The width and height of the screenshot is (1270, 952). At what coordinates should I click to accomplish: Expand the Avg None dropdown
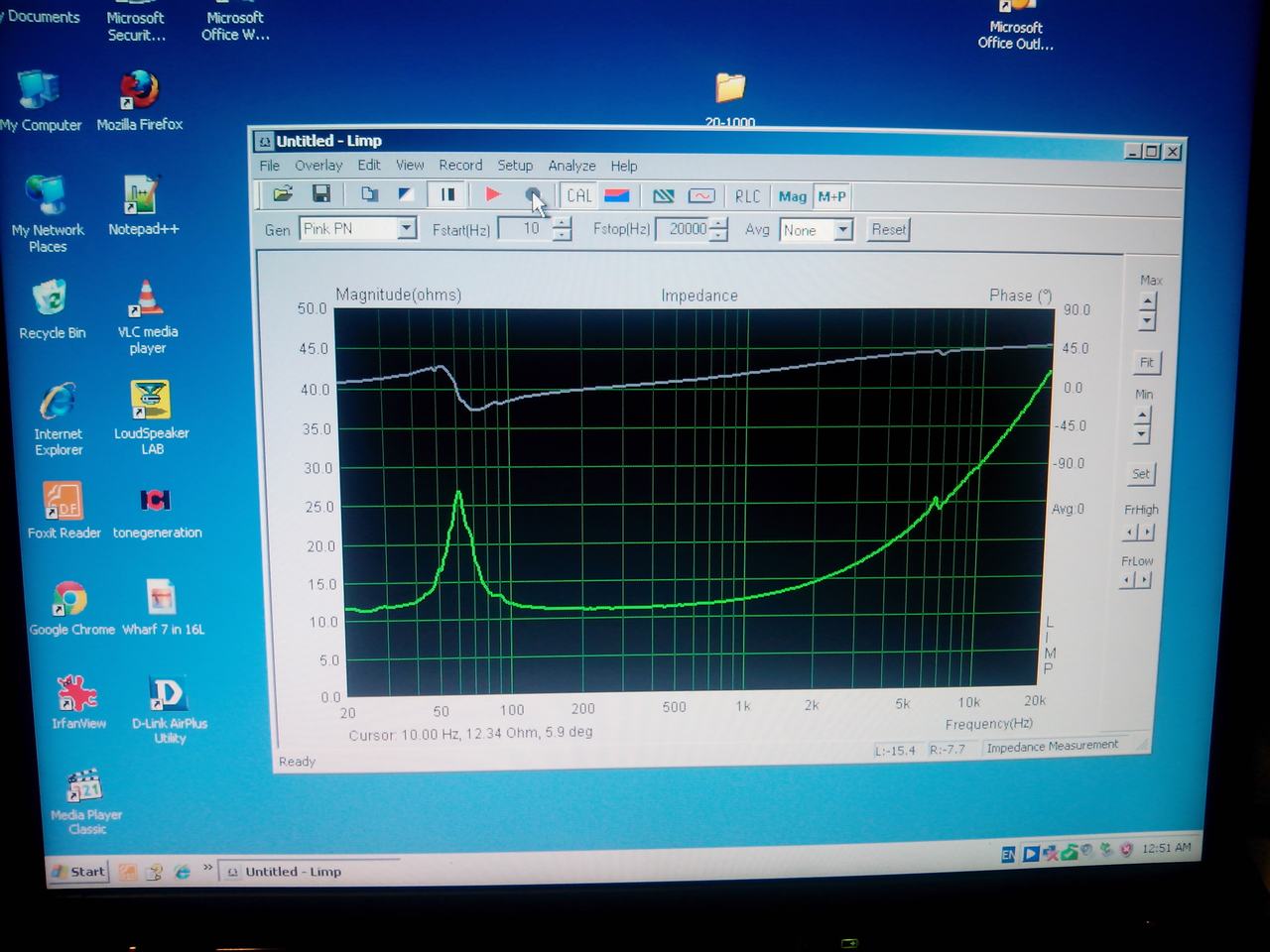843,230
